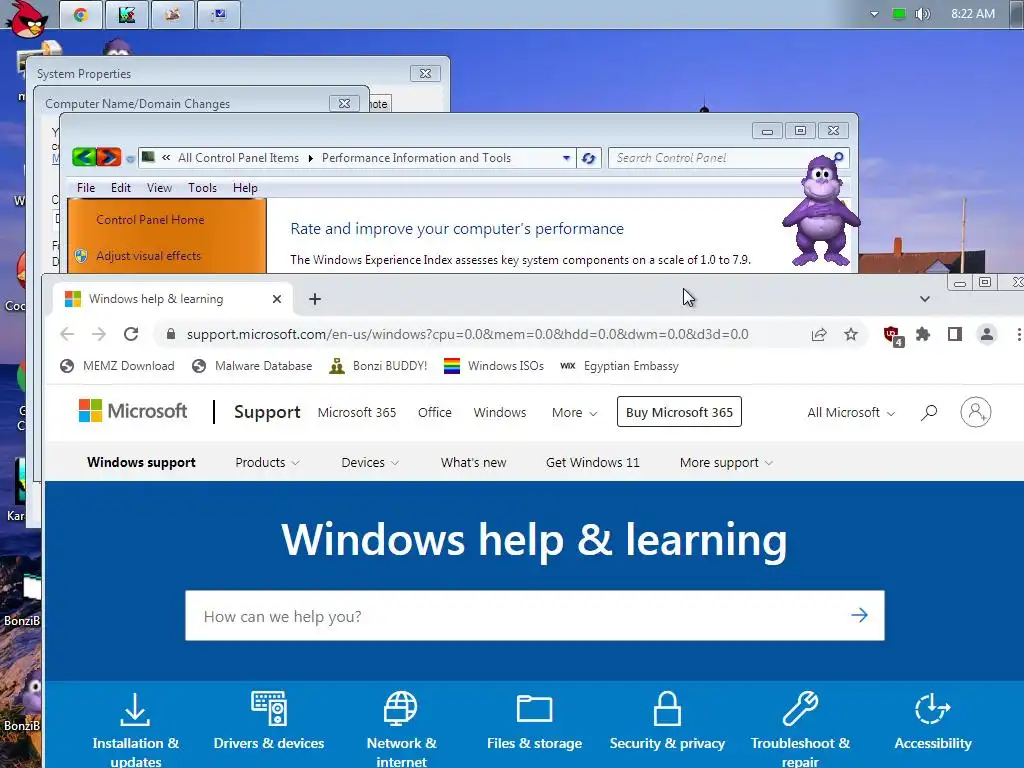Toggle Chrome side panel icon
The image size is (1024, 768).
tap(955, 334)
